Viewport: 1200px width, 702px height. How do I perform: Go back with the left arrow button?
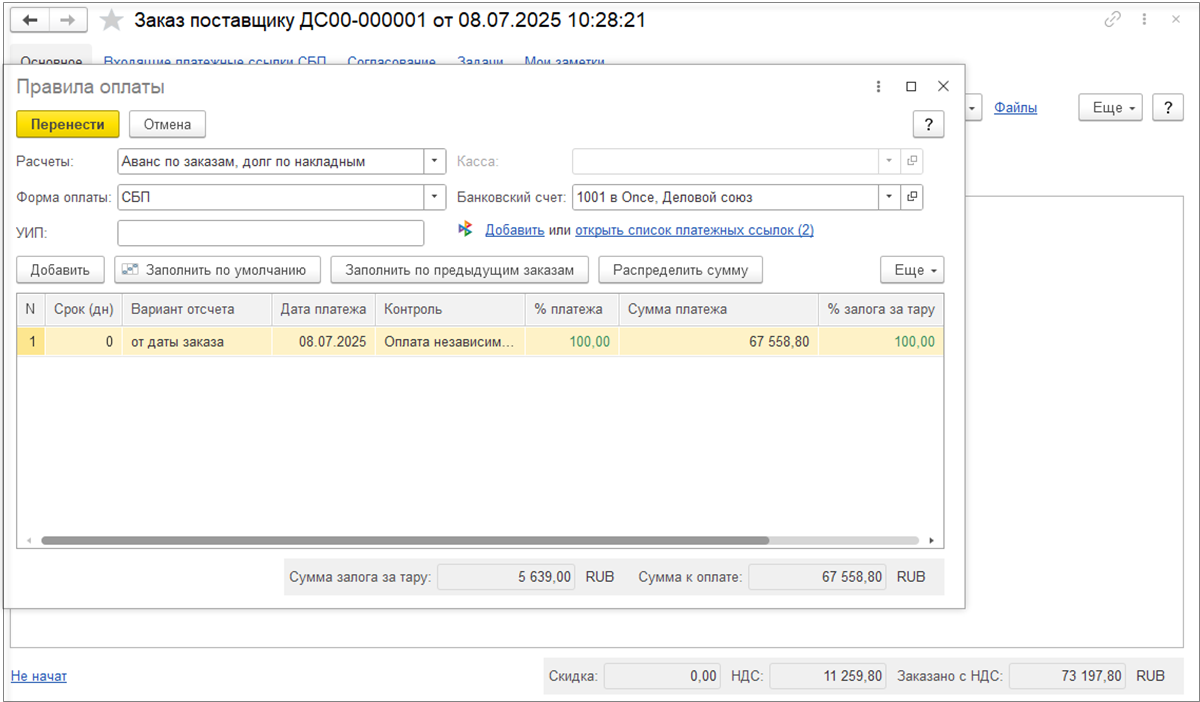(29, 20)
